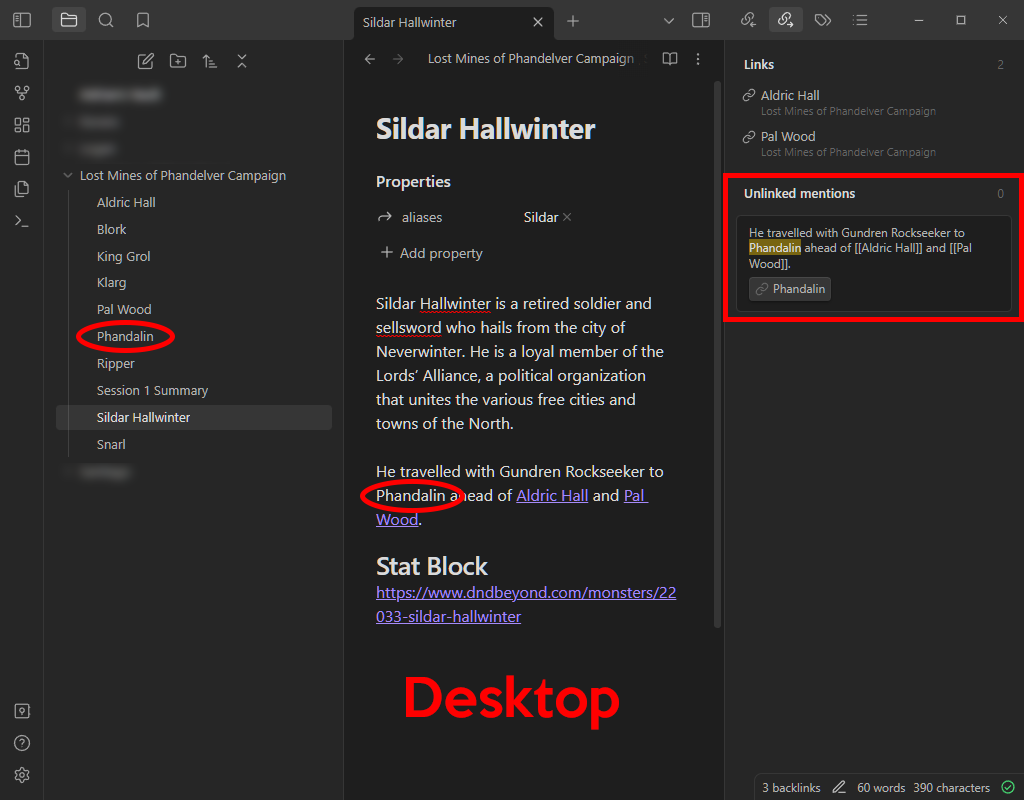The width and height of the screenshot is (1024, 800).
Task: Change file sort order icon
Action: click(x=210, y=61)
